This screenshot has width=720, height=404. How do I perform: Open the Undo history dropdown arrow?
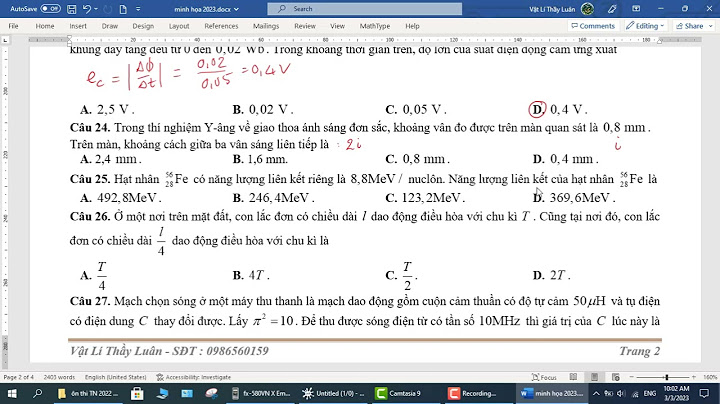point(96,9)
